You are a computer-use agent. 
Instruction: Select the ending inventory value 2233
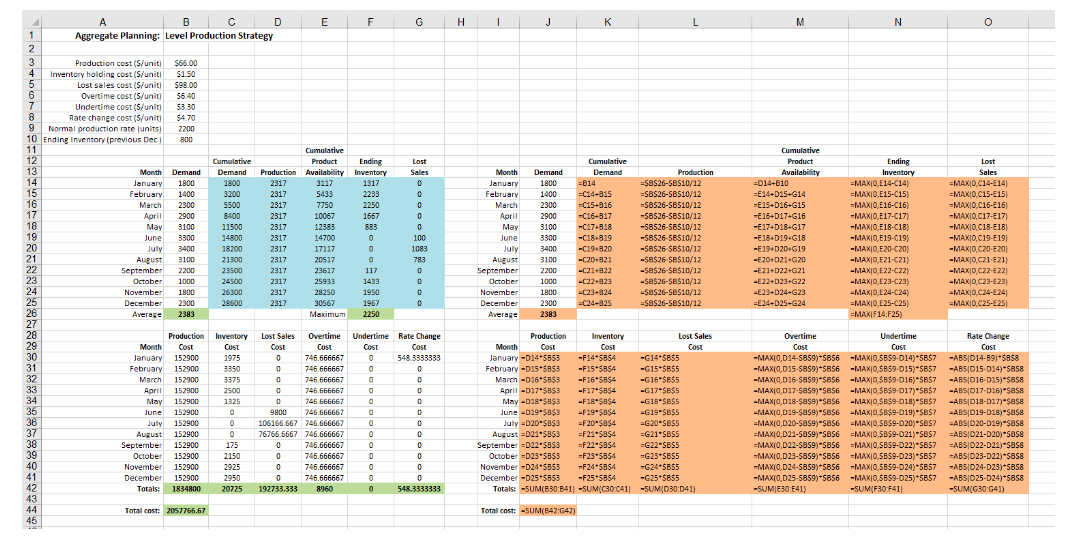370,194
